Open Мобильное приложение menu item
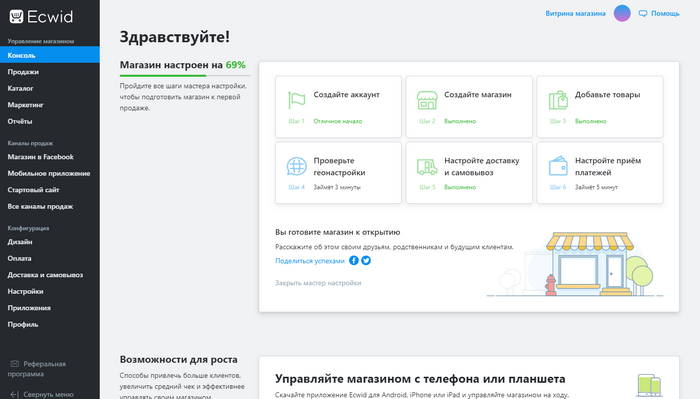Viewport: 700px width, 399px height. point(49,174)
